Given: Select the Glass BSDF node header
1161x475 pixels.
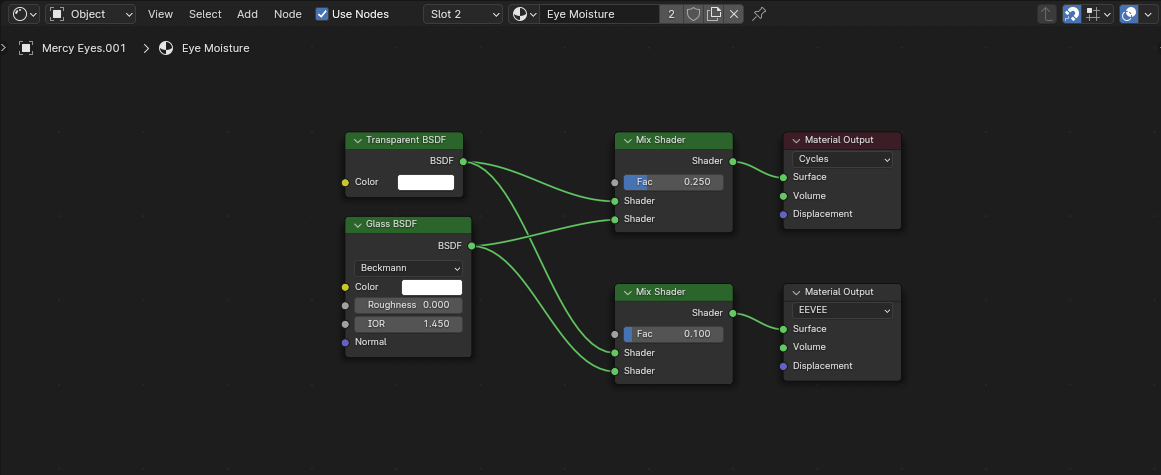Looking at the screenshot, I should pyautogui.click(x=408, y=224).
